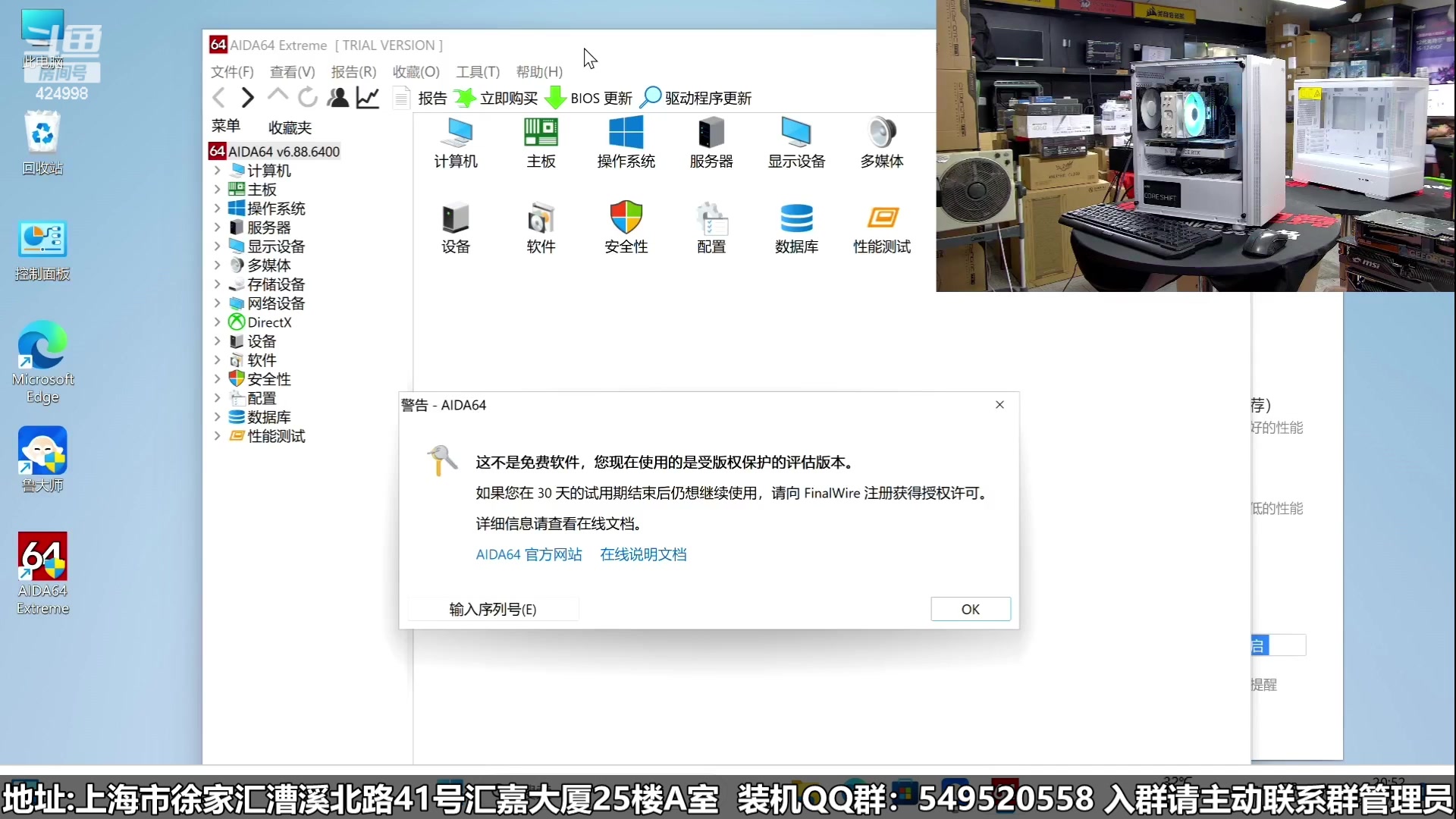Open 收藏(O) menu
Image resolution: width=1456 pixels, height=819 pixels.
point(416,71)
